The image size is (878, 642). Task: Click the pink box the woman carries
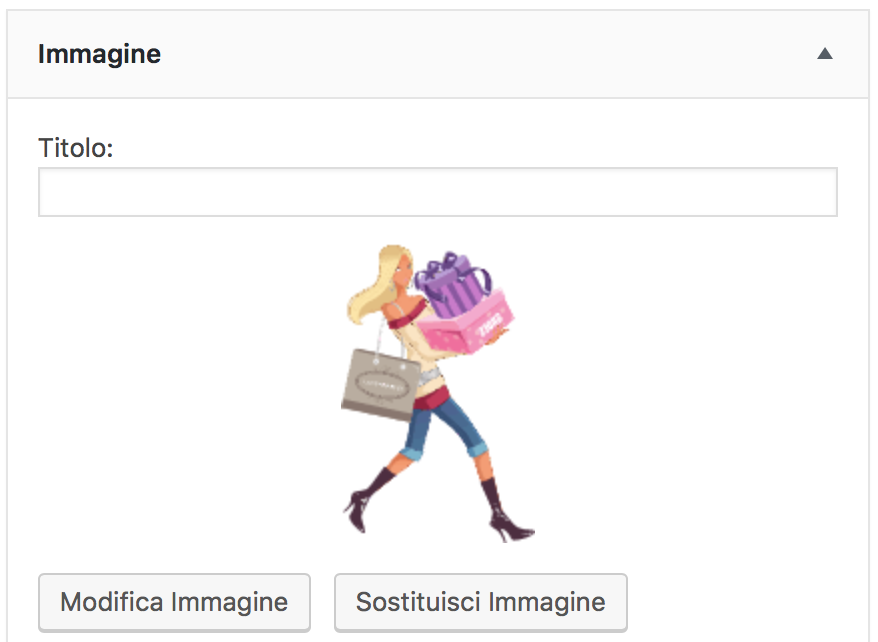click(468, 326)
